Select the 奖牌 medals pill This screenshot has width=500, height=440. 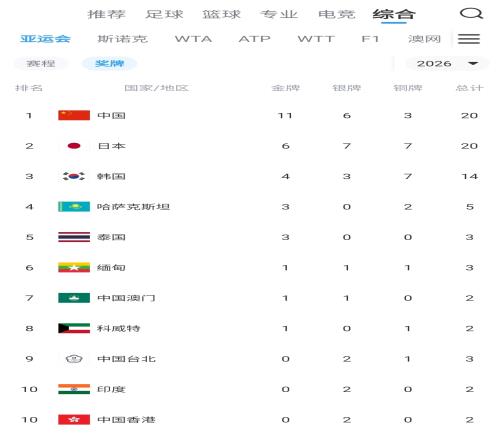[110, 63]
